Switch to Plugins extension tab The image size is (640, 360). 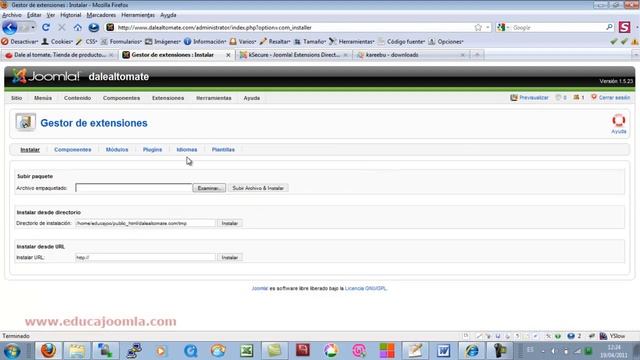click(152, 150)
